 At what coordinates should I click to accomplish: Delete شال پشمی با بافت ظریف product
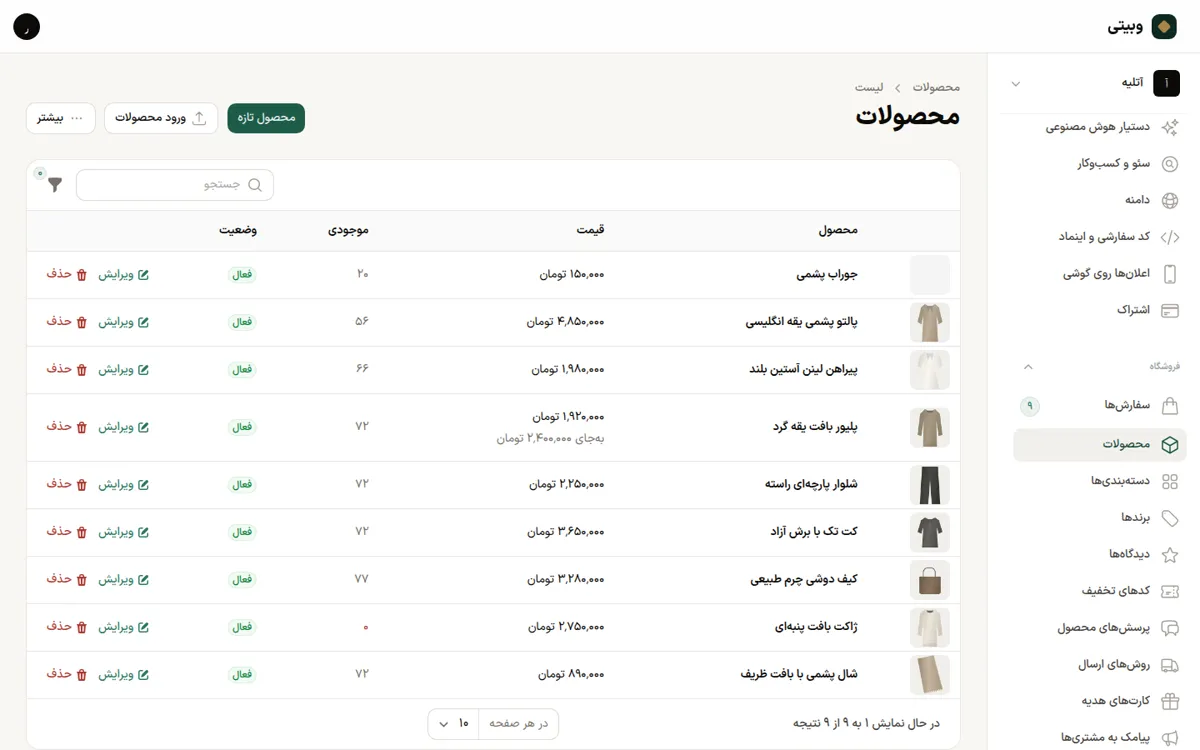point(67,674)
